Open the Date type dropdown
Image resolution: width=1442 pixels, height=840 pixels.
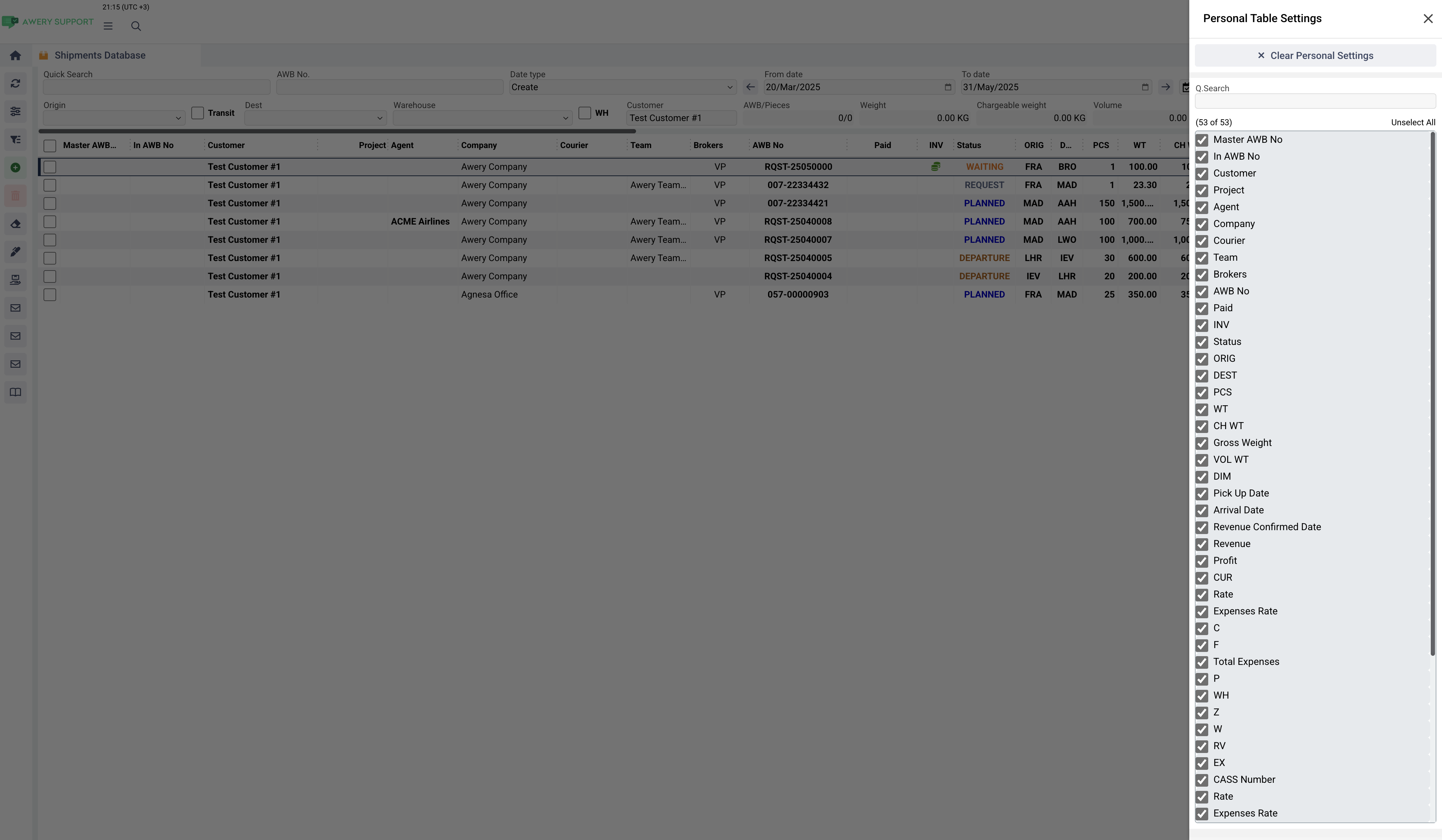[622, 87]
